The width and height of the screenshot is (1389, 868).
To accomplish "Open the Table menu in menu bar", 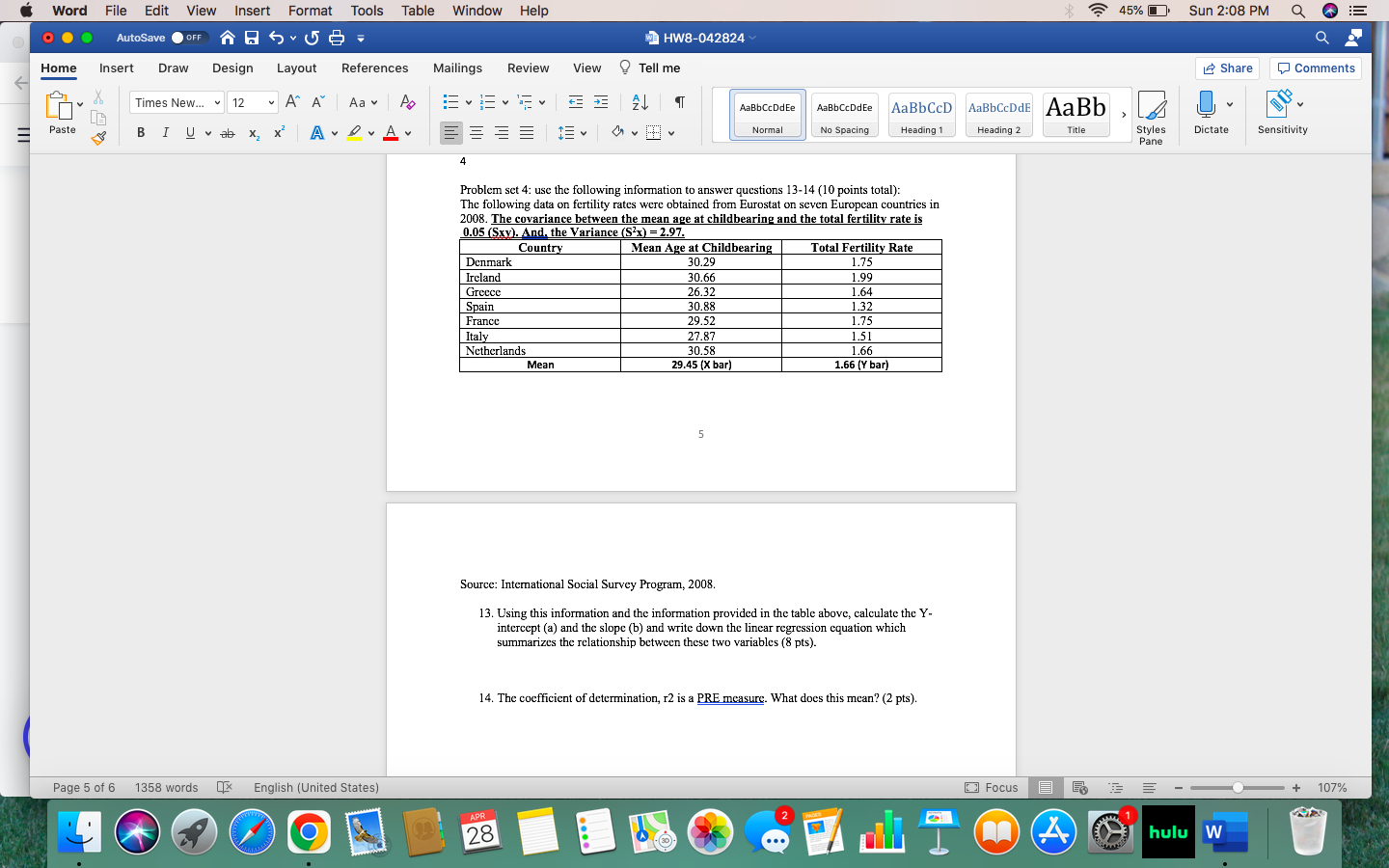I will click(417, 11).
